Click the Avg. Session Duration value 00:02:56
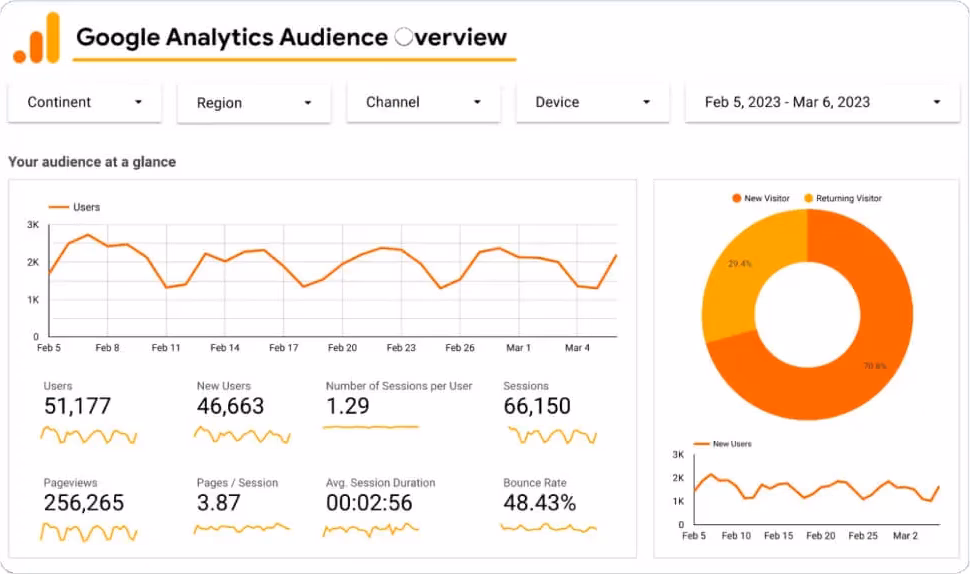Image resolution: width=970 pixels, height=574 pixels. tap(368, 503)
